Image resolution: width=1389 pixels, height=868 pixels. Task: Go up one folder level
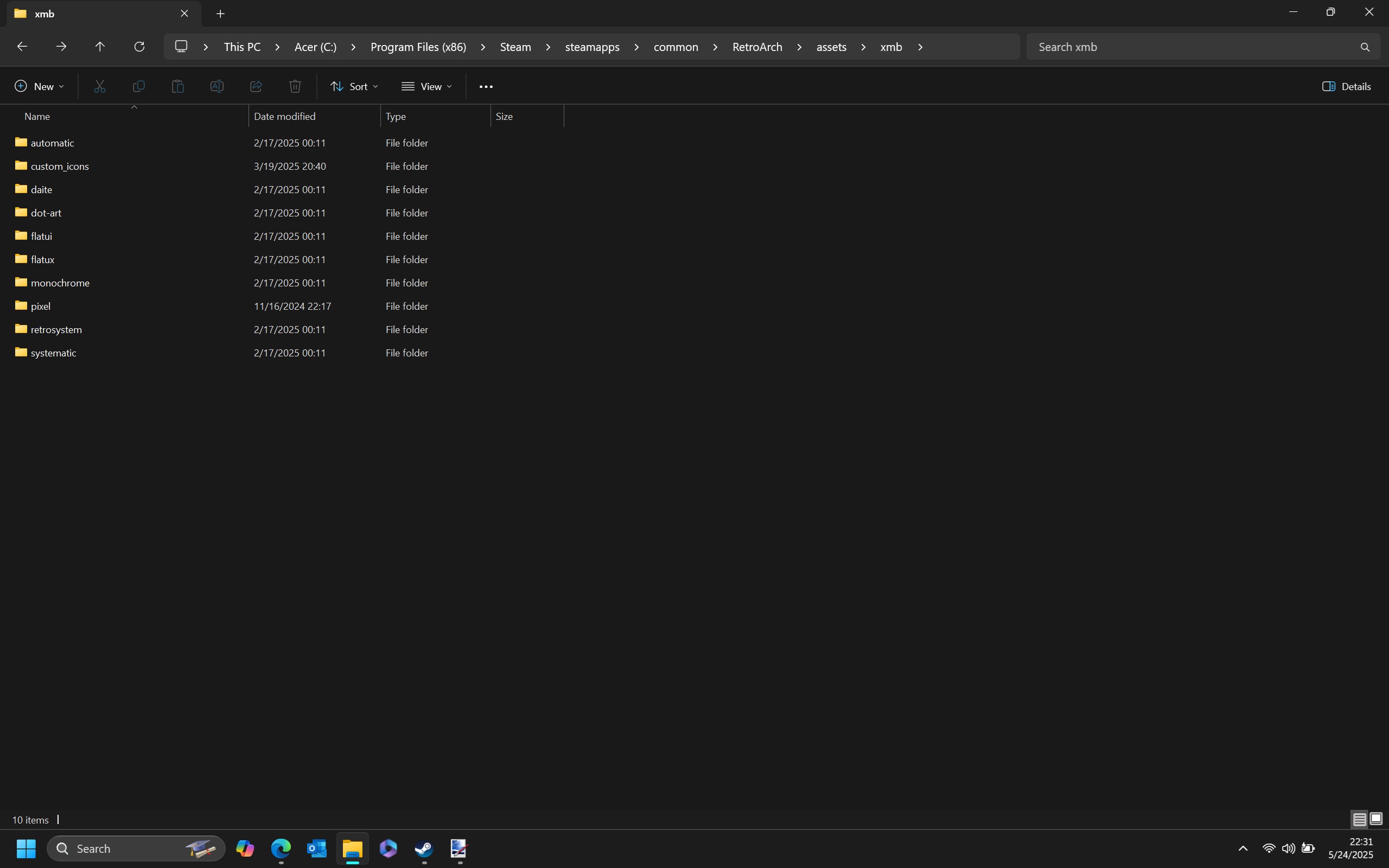point(100,47)
